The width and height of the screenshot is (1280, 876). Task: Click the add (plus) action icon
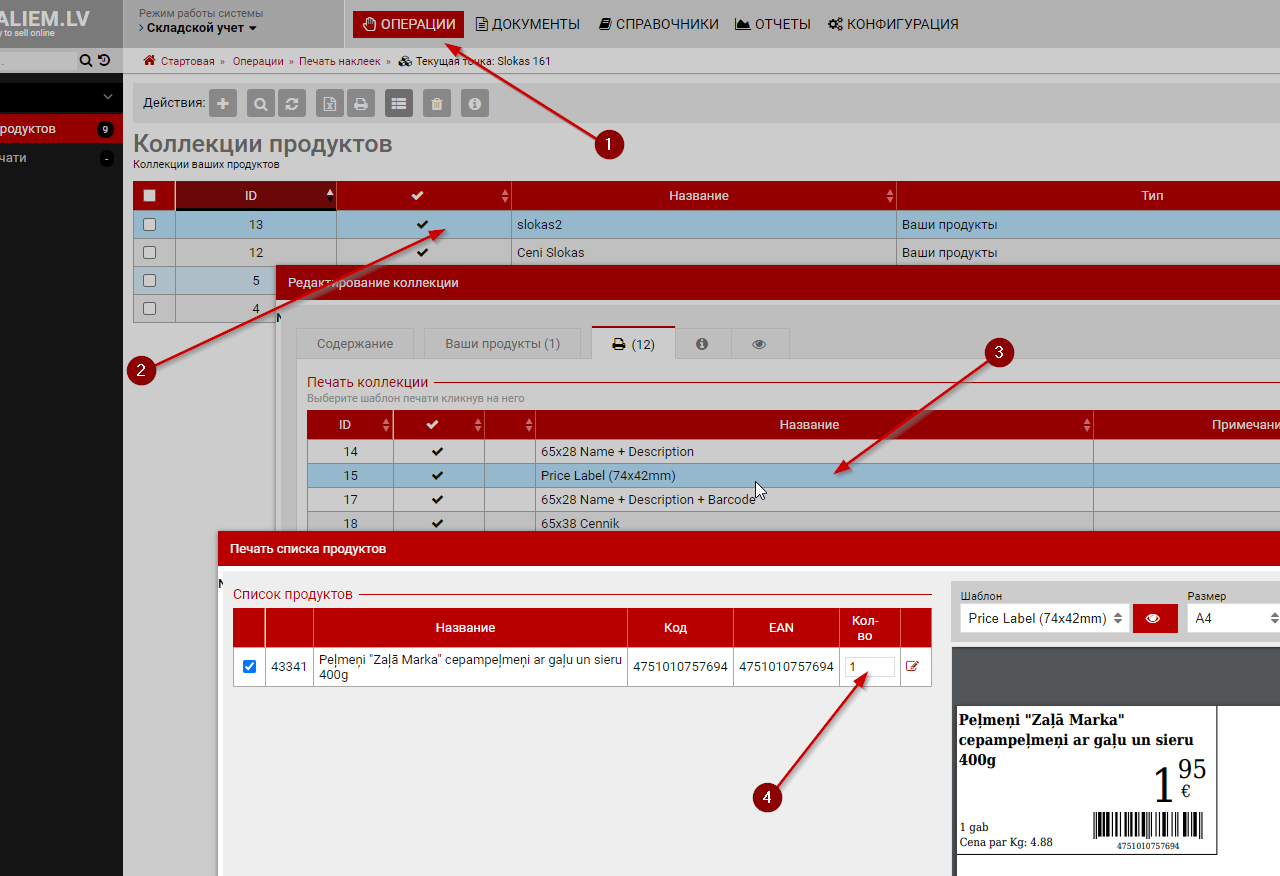click(x=223, y=103)
